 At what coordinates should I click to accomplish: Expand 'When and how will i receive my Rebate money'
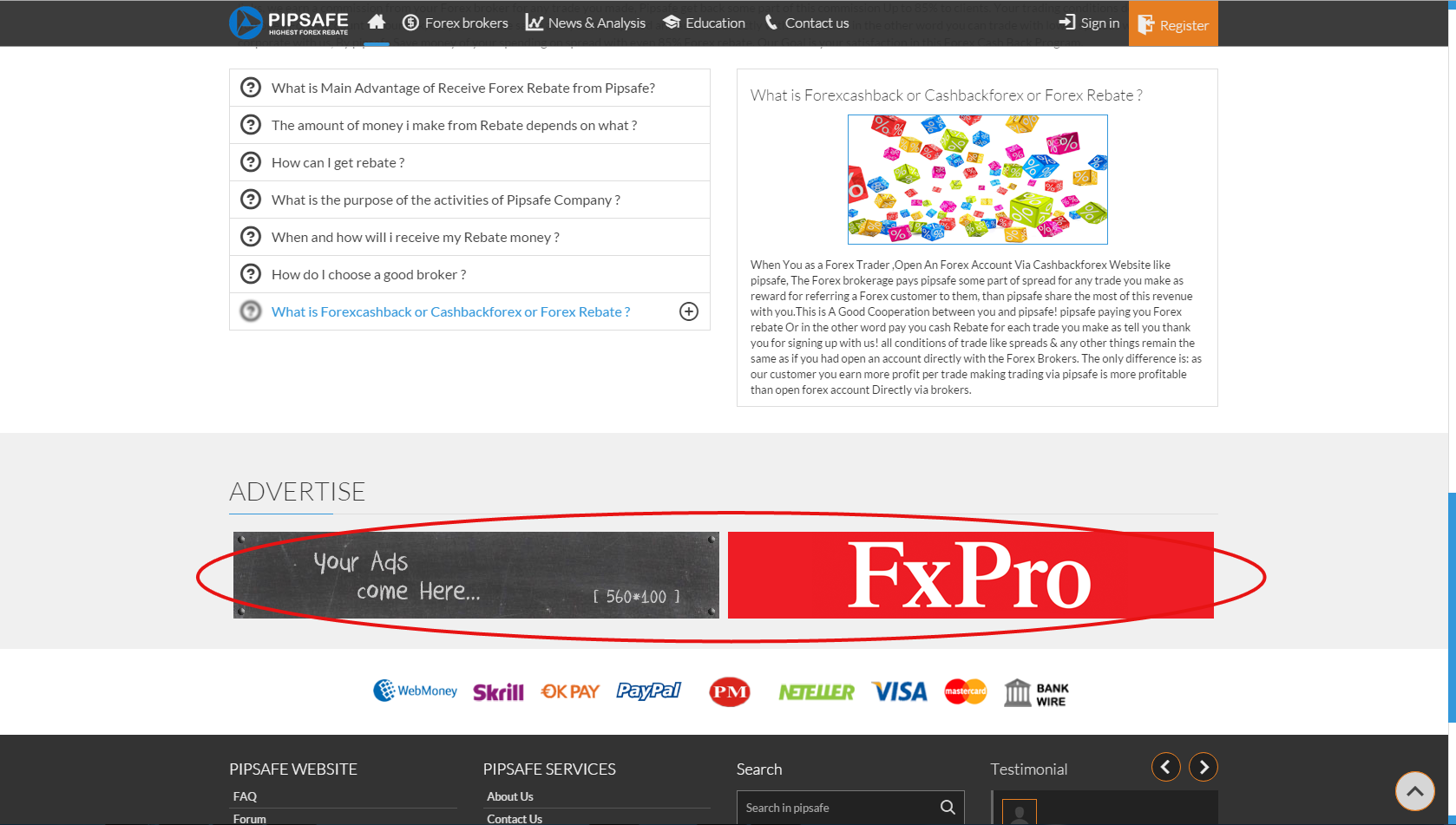coord(469,237)
